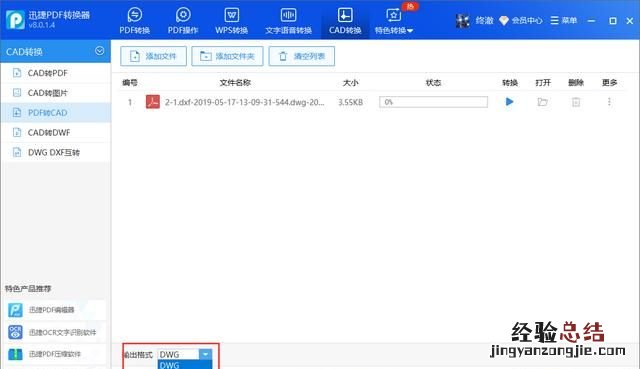This screenshot has height=369, width=640.
Task: Select DWG DXF互转 in sidebar
Action: (x=56, y=152)
